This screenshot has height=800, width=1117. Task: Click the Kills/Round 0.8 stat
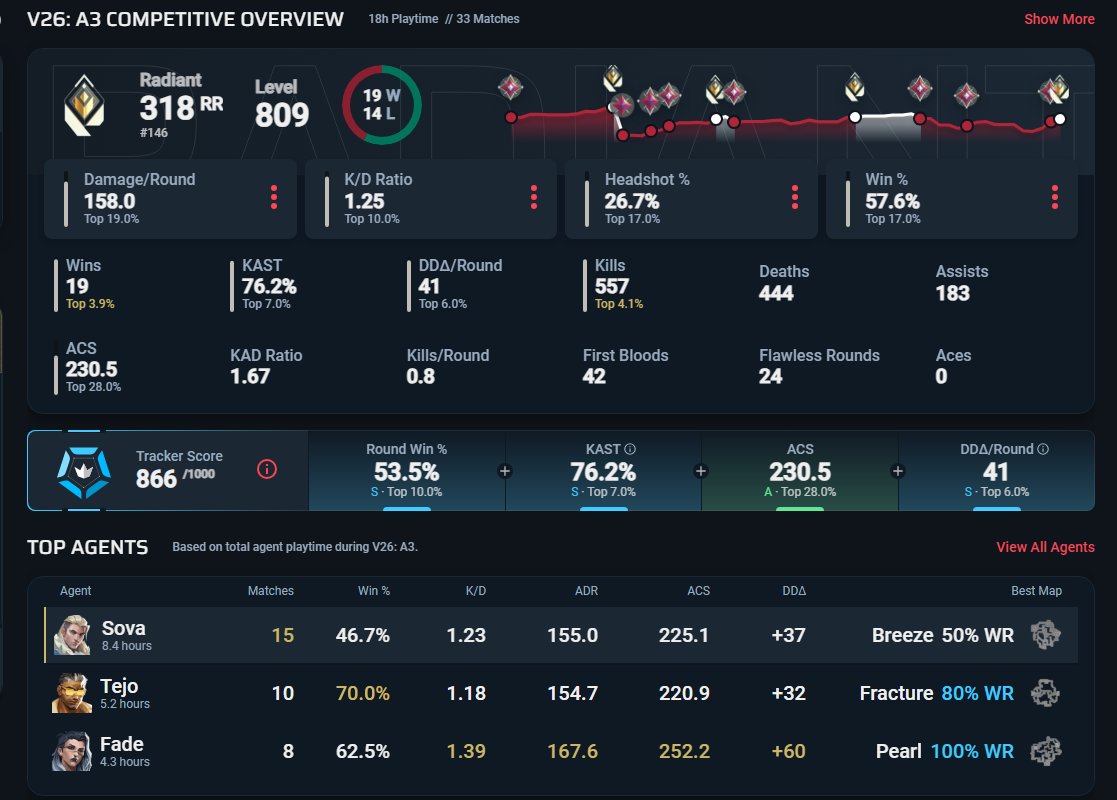[x=447, y=365]
